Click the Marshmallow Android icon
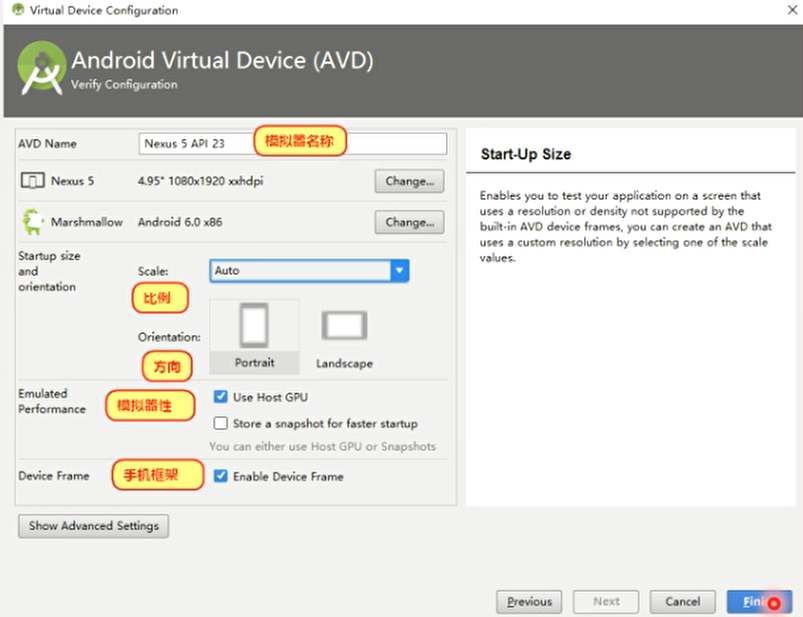The image size is (803, 617). (x=32, y=222)
